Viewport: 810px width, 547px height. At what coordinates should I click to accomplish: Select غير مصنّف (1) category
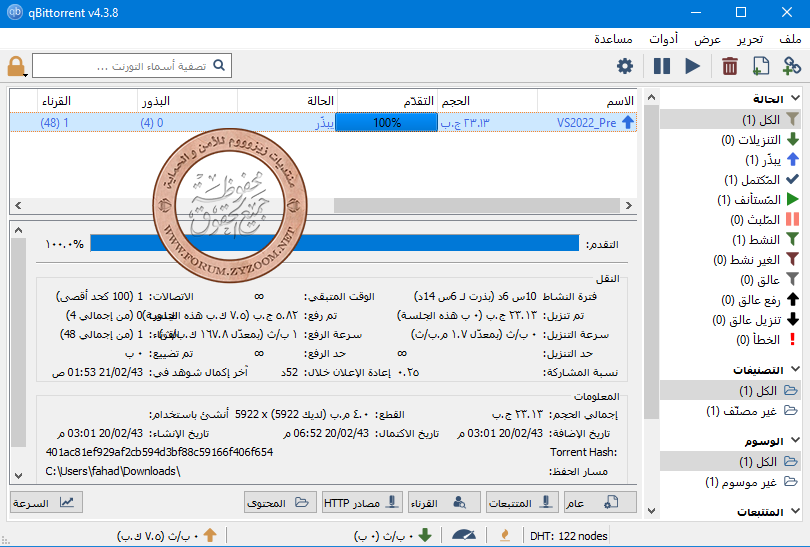730,411
